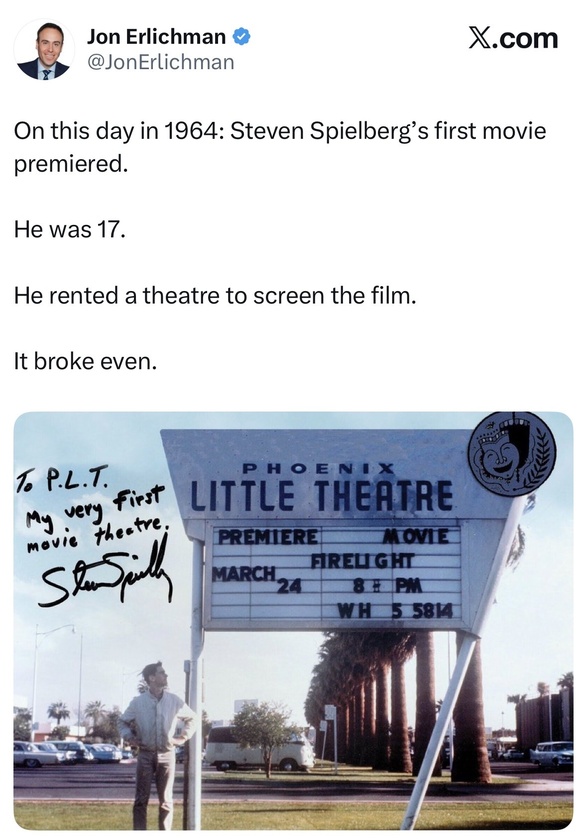Click 'FIRELIGHT' on the marquee board
This screenshot has width=587, height=839.
point(363,561)
